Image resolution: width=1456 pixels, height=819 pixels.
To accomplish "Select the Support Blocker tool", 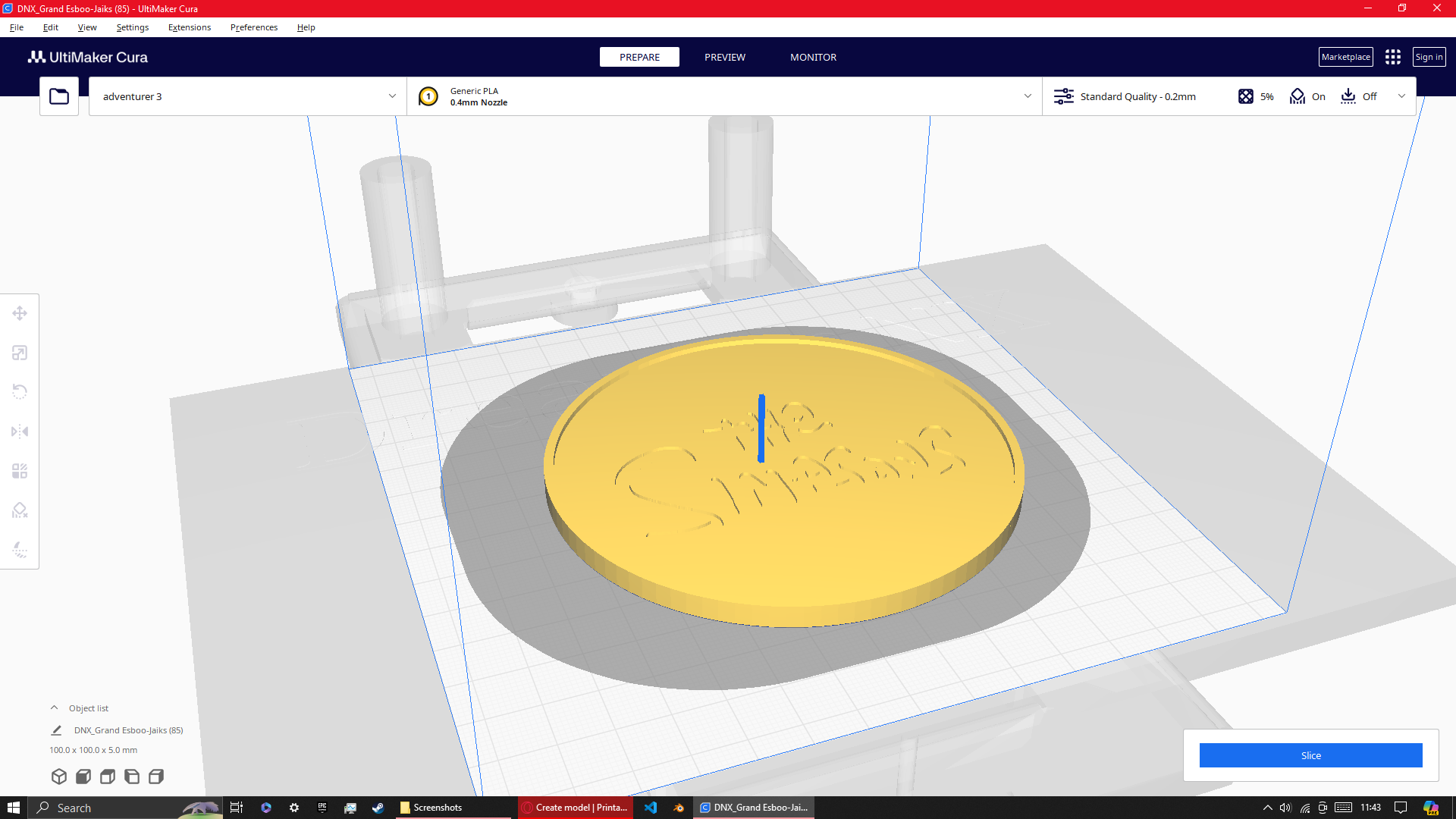I will [x=20, y=510].
